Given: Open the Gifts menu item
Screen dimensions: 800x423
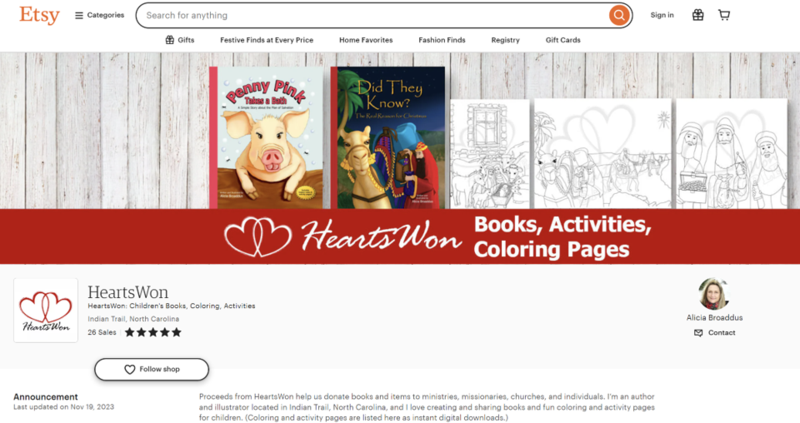Looking at the screenshot, I should pyautogui.click(x=180, y=40).
